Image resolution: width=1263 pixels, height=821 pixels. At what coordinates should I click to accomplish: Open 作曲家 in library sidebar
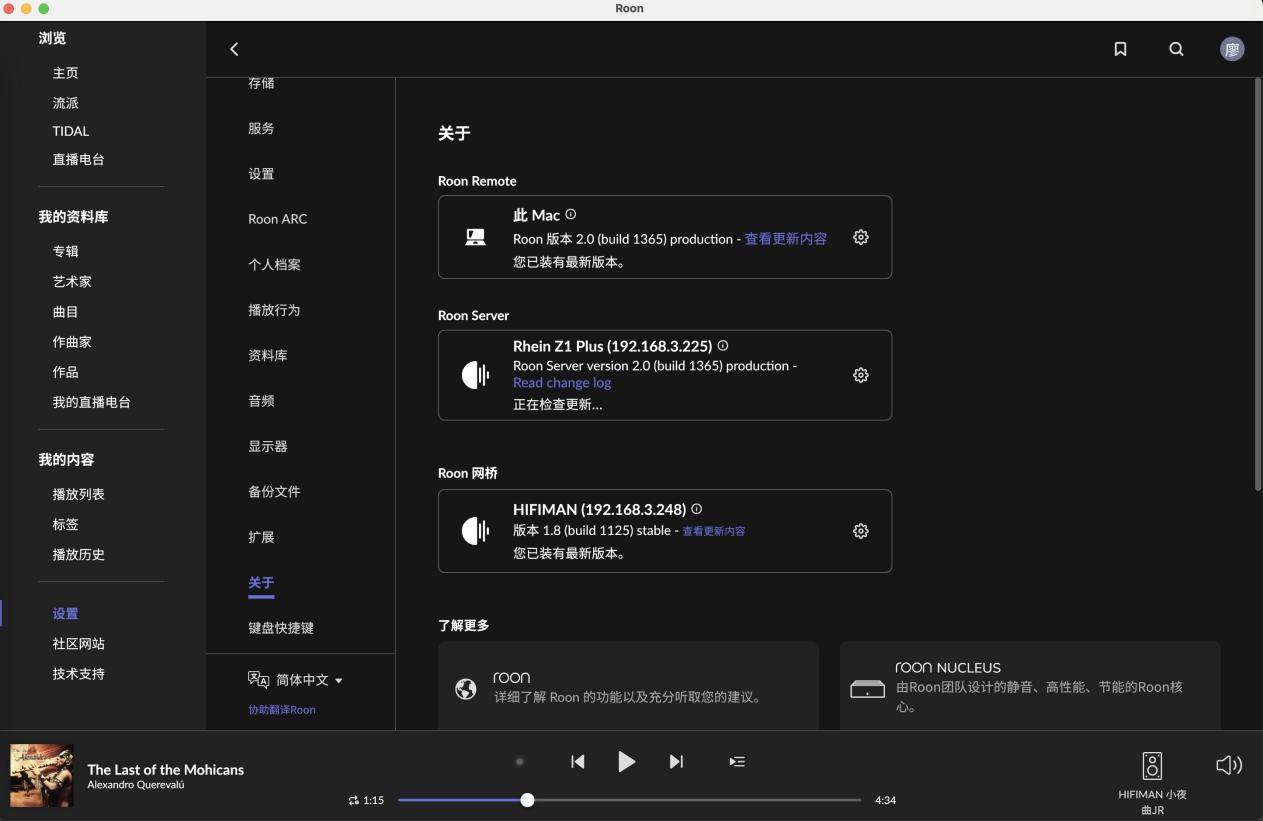click(x=72, y=342)
